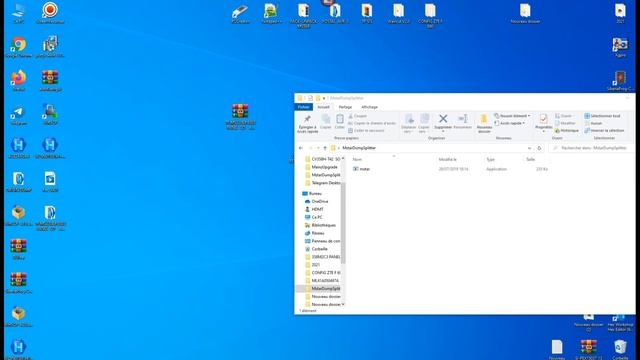Click the Épingler à Accès rapide pin icon
This screenshot has height=360, width=640.
click(x=307, y=119)
